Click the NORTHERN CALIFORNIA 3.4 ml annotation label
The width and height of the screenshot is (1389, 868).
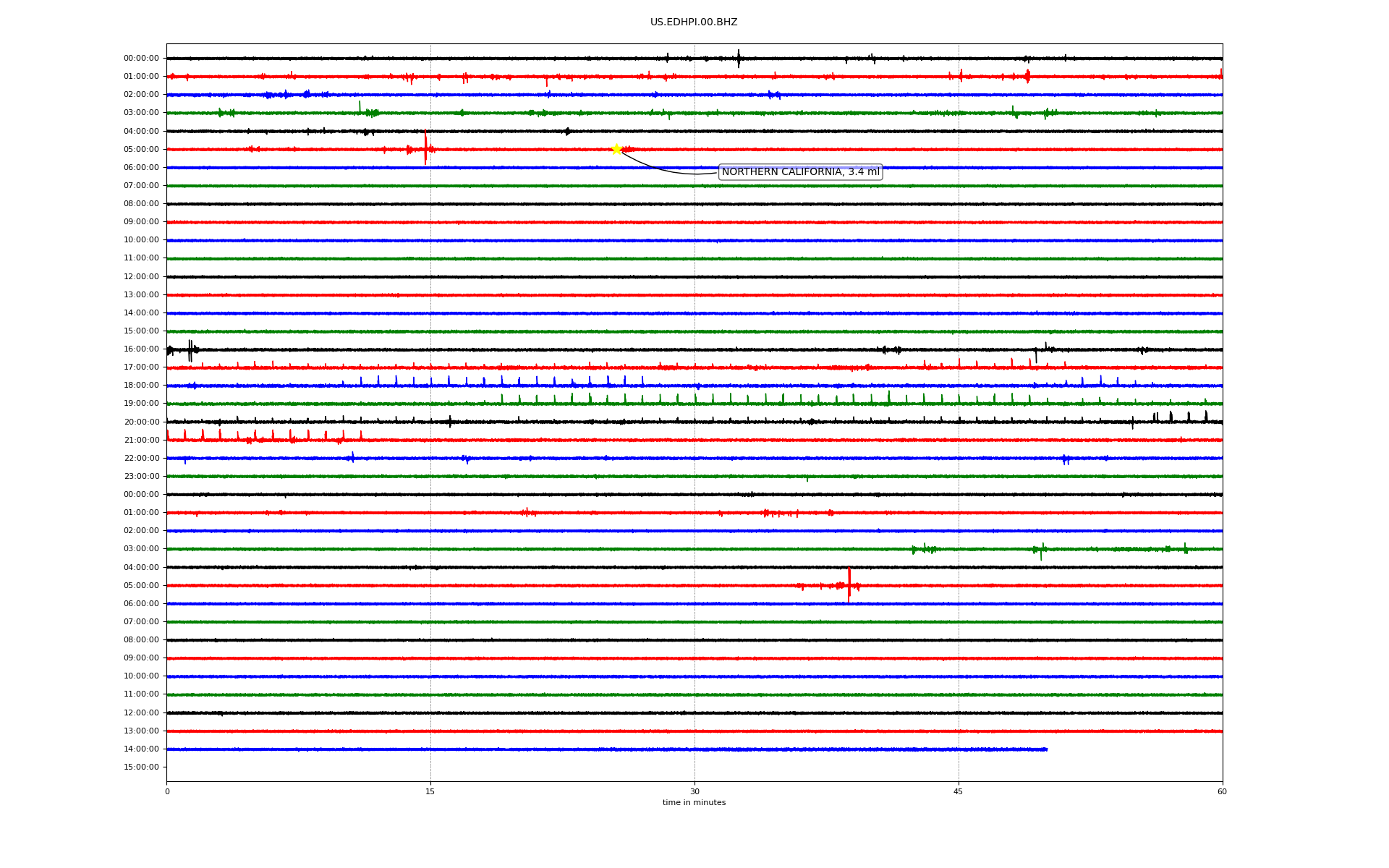click(800, 172)
